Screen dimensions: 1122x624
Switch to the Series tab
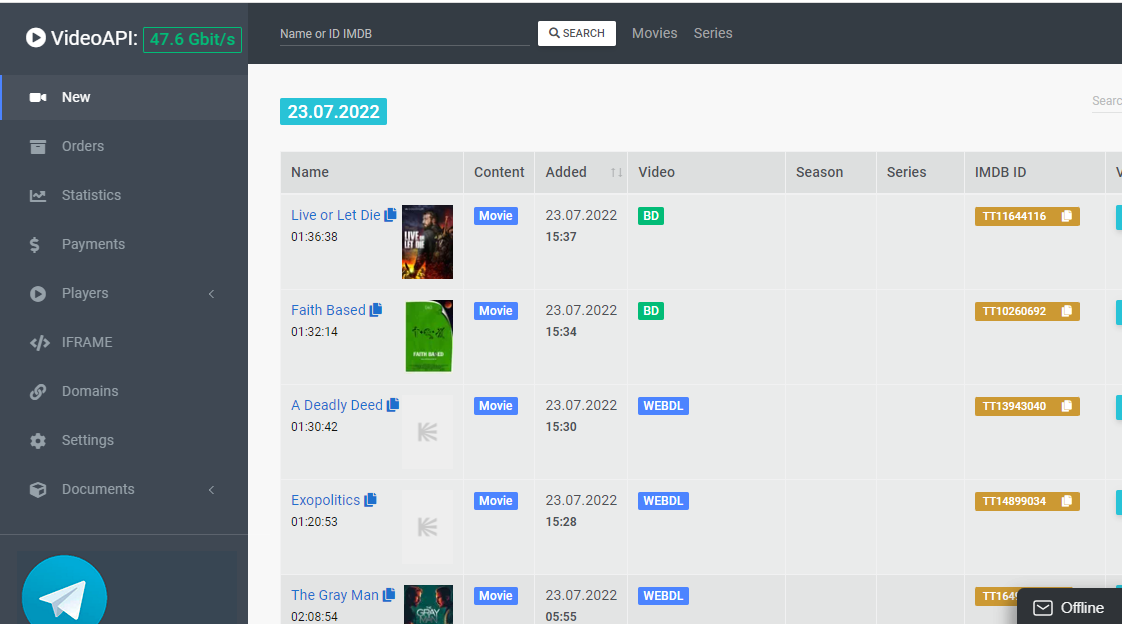tap(713, 33)
